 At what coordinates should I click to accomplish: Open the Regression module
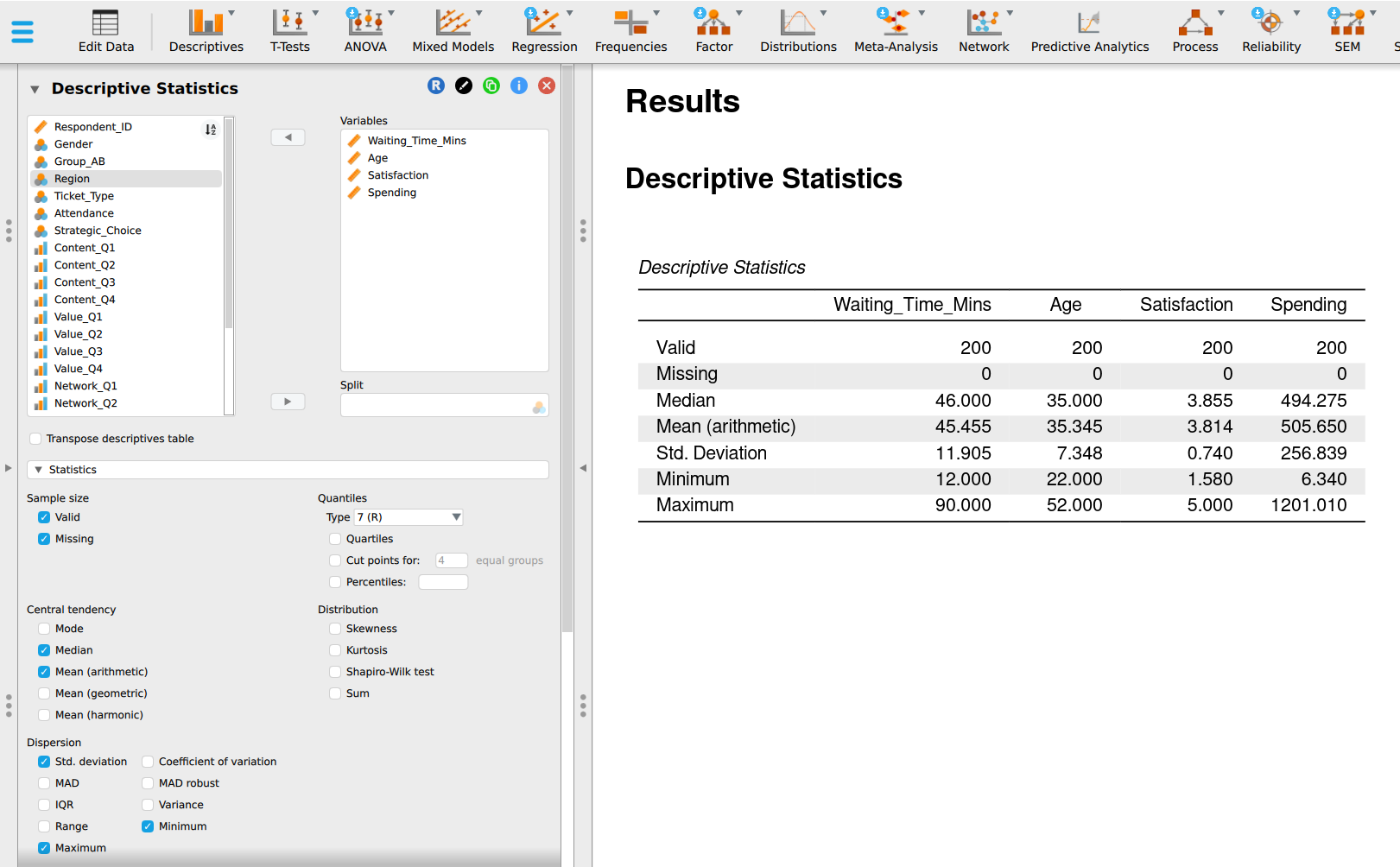pos(544,31)
